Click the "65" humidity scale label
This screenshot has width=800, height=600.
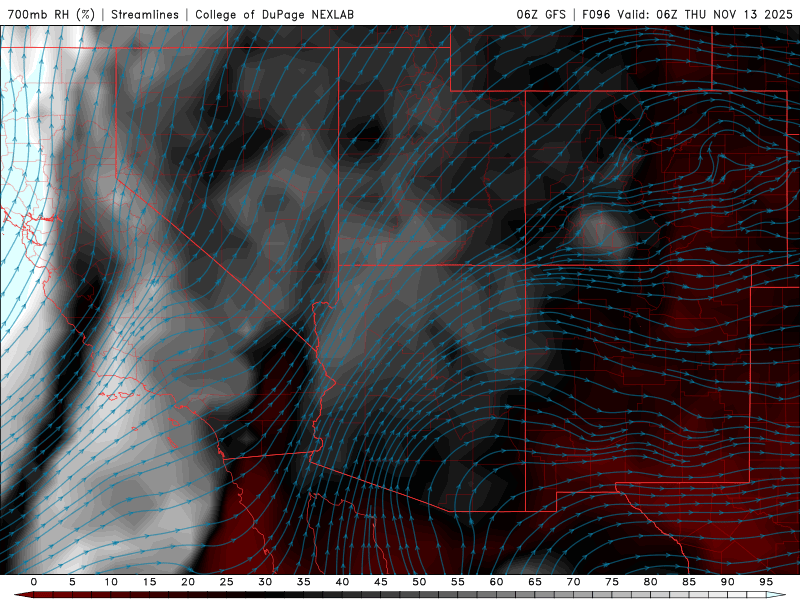534,582
